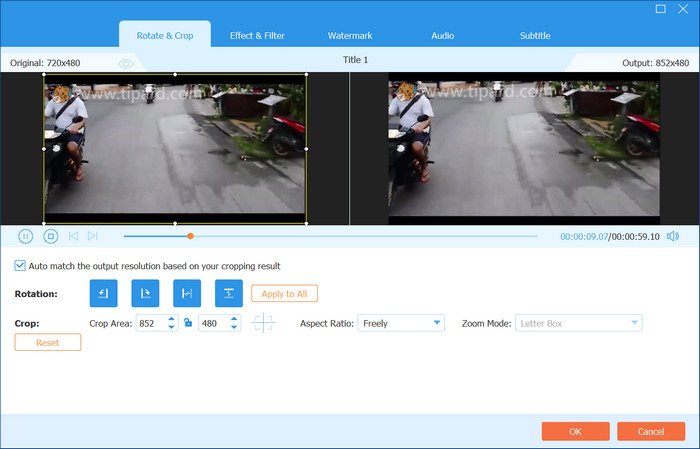Open the Watermark tab
700x449 pixels.
350,36
